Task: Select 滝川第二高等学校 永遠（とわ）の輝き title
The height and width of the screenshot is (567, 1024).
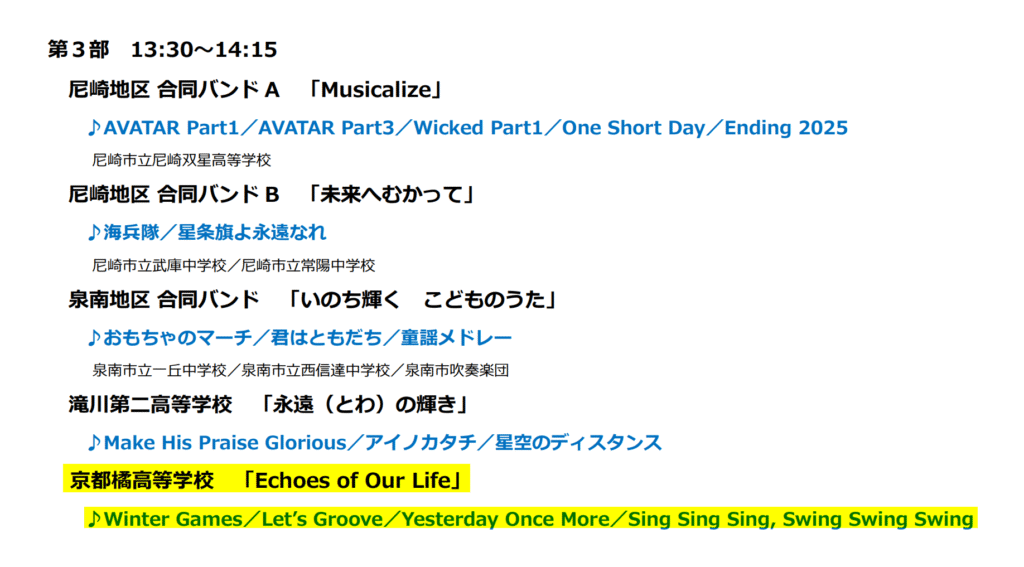Action: coord(268,405)
